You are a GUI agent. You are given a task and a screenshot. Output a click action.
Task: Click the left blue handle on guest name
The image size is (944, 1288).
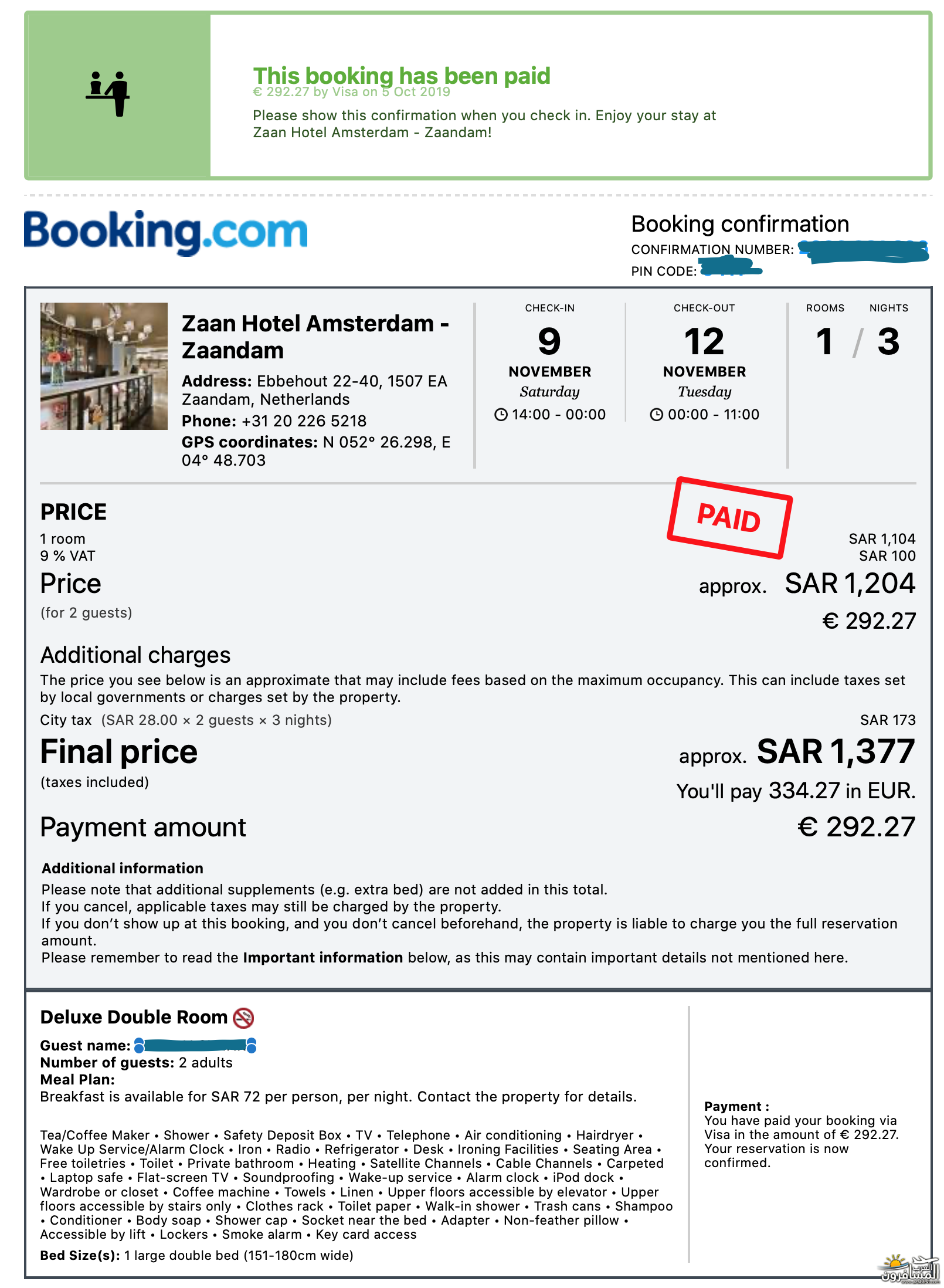click(140, 1045)
